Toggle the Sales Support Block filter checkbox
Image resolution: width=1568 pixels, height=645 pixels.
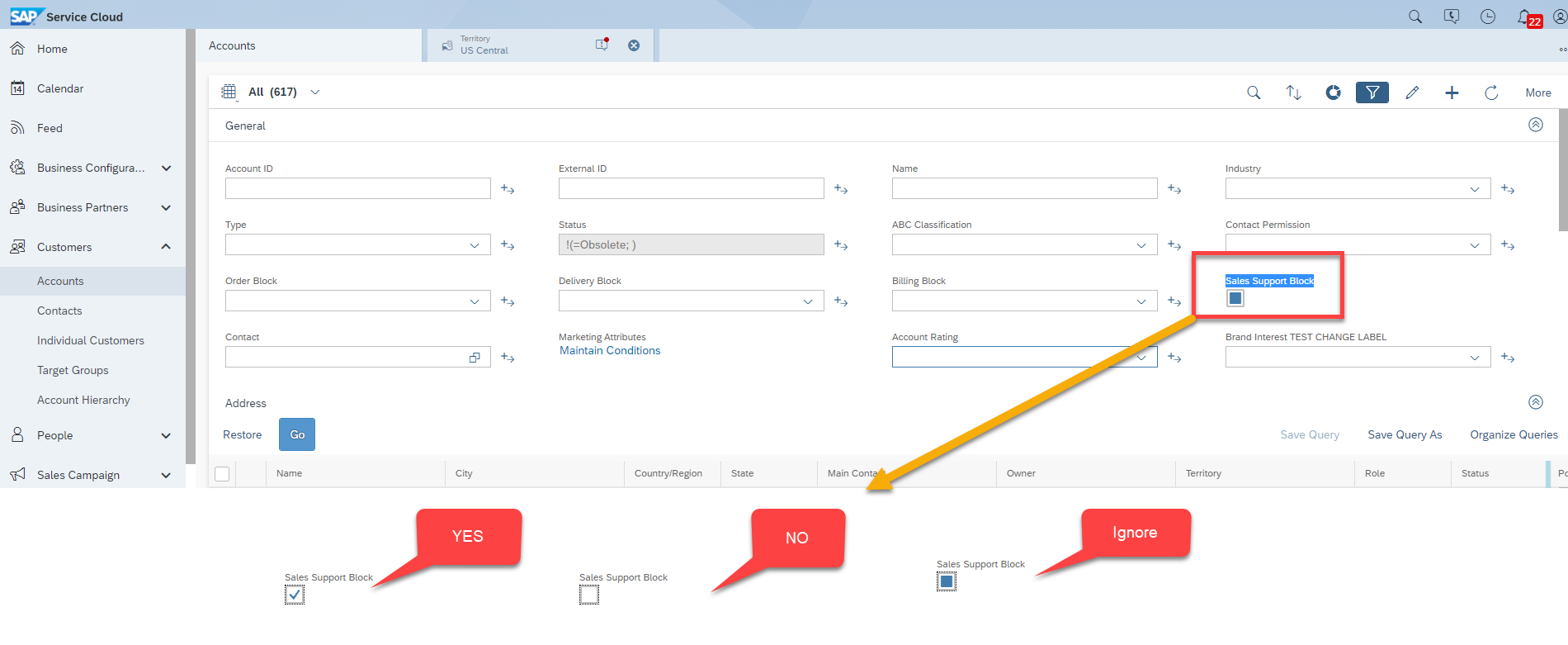[x=1235, y=298]
